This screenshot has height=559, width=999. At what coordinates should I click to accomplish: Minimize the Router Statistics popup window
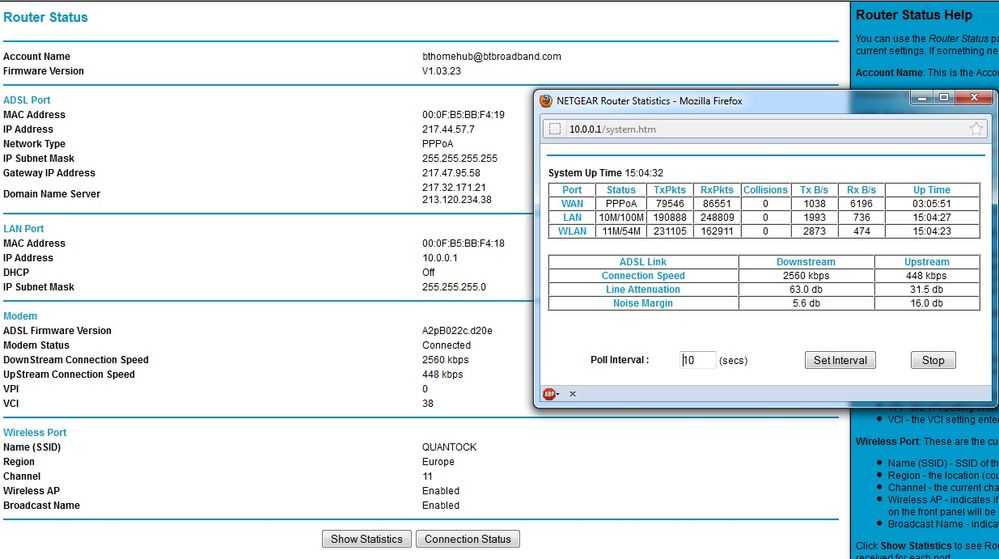pos(921,98)
